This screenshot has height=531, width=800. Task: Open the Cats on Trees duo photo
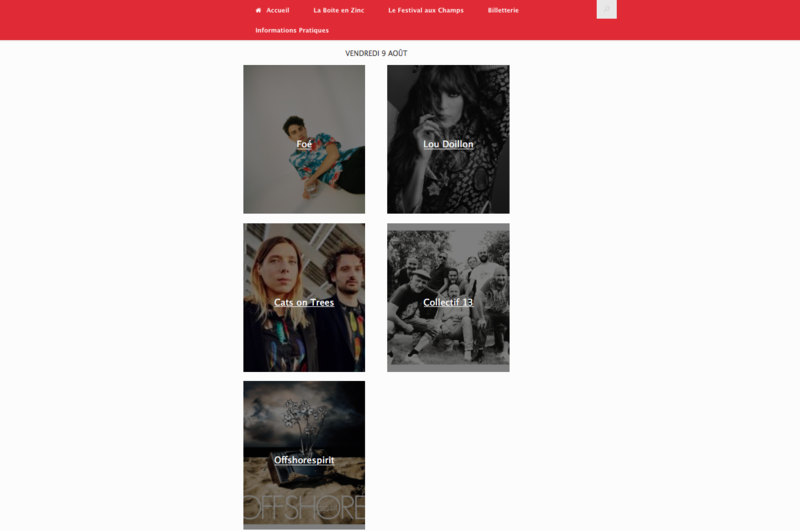pyautogui.click(x=304, y=297)
